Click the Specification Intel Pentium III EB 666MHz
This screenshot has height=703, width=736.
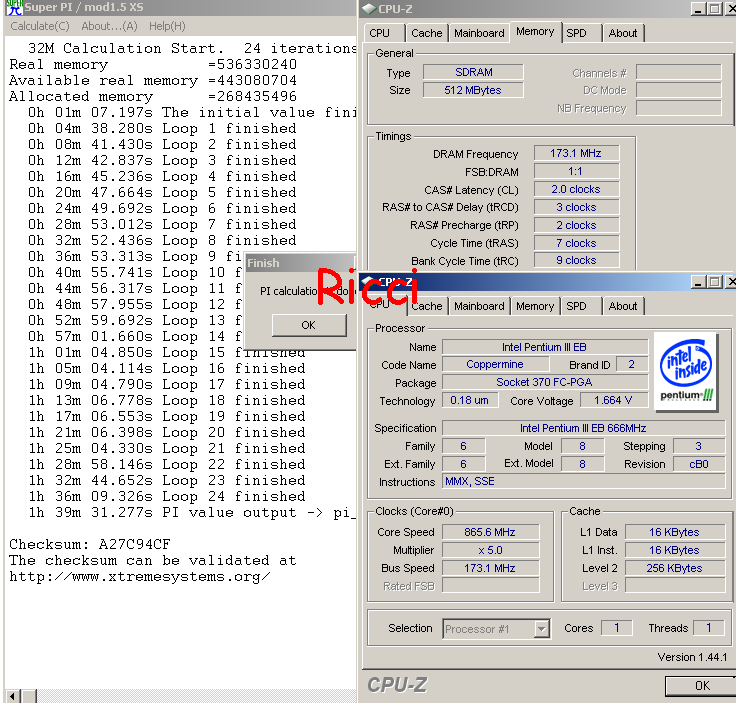583,428
